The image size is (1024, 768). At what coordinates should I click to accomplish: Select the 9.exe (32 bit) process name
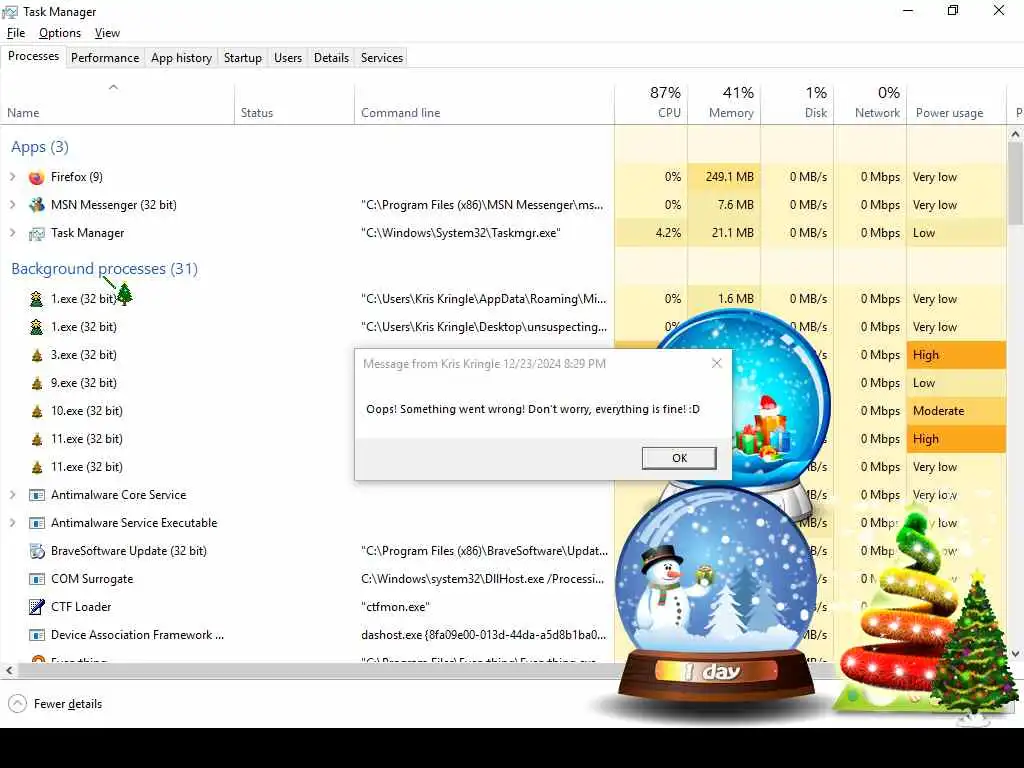pyautogui.click(x=84, y=383)
